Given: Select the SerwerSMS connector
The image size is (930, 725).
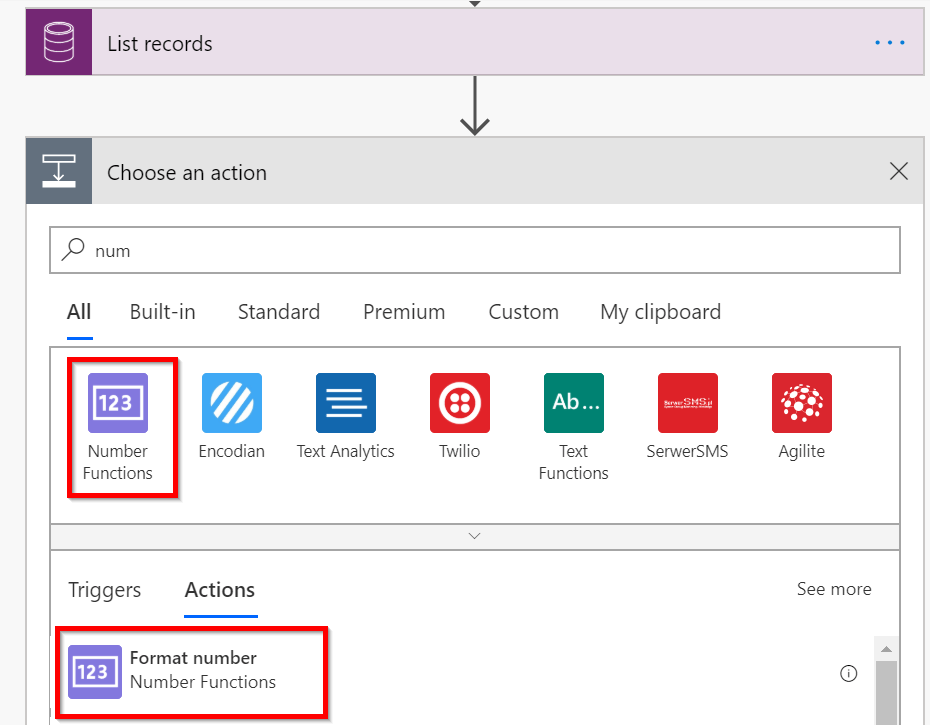Looking at the screenshot, I should pyautogui.click(x=687, y=403).
